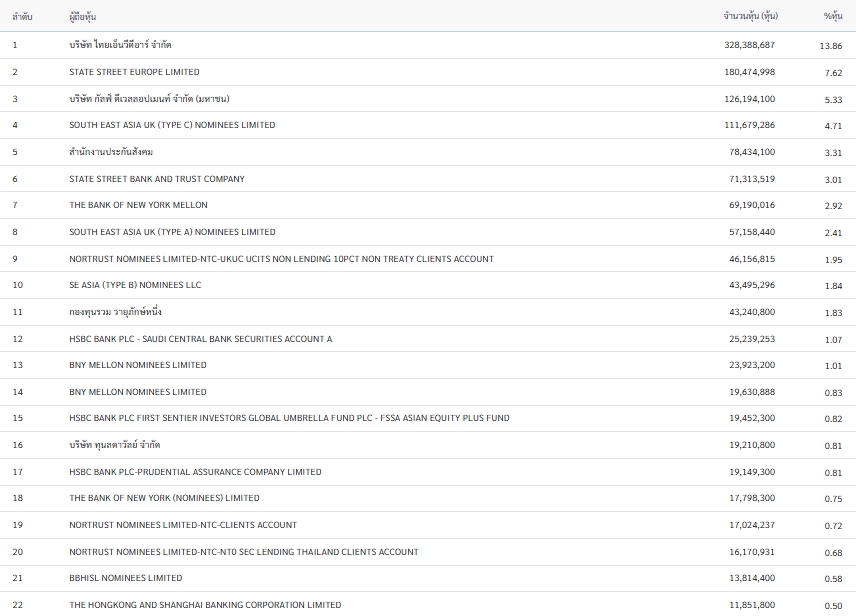Click share count 17,024,237
This screenshot has height=616, width=856.
(x=752, y=525)
